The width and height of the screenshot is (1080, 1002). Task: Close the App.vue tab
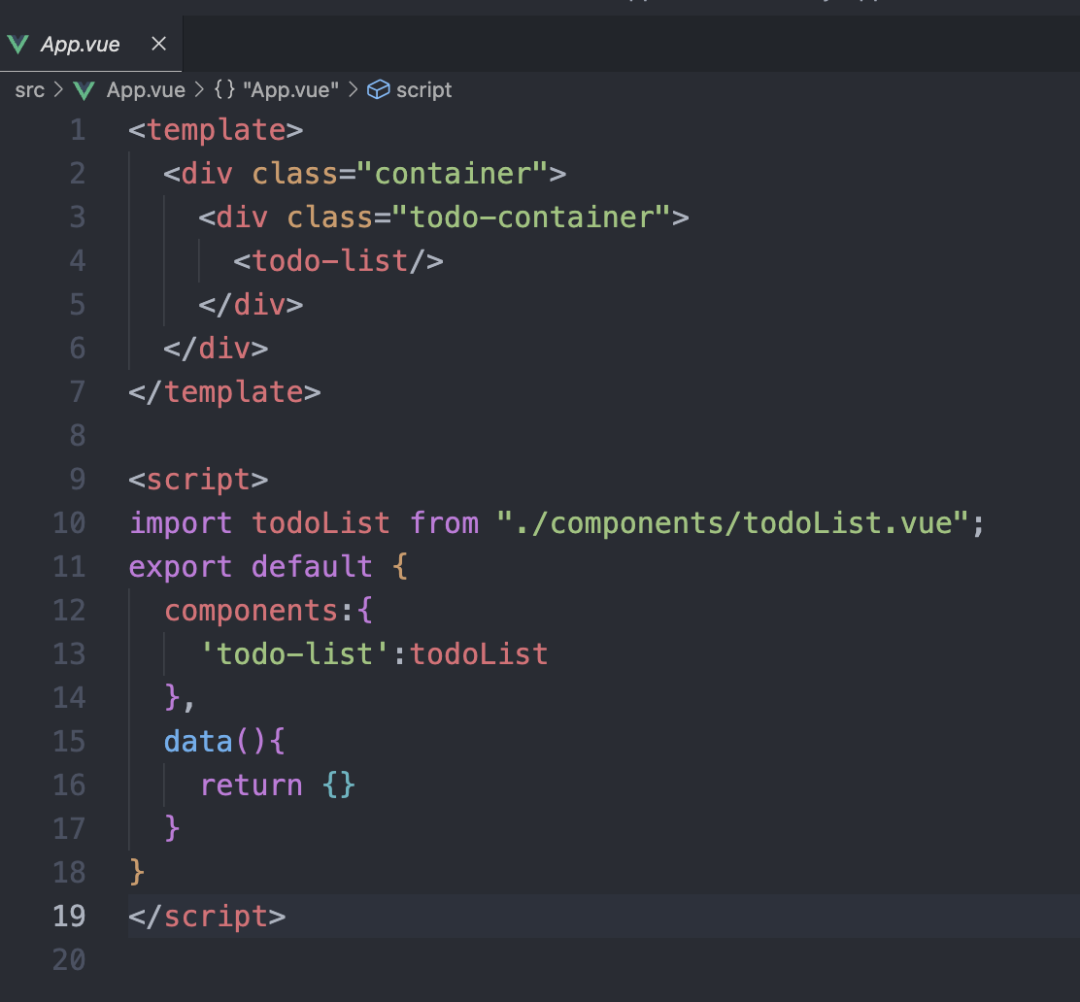(158, 44)
